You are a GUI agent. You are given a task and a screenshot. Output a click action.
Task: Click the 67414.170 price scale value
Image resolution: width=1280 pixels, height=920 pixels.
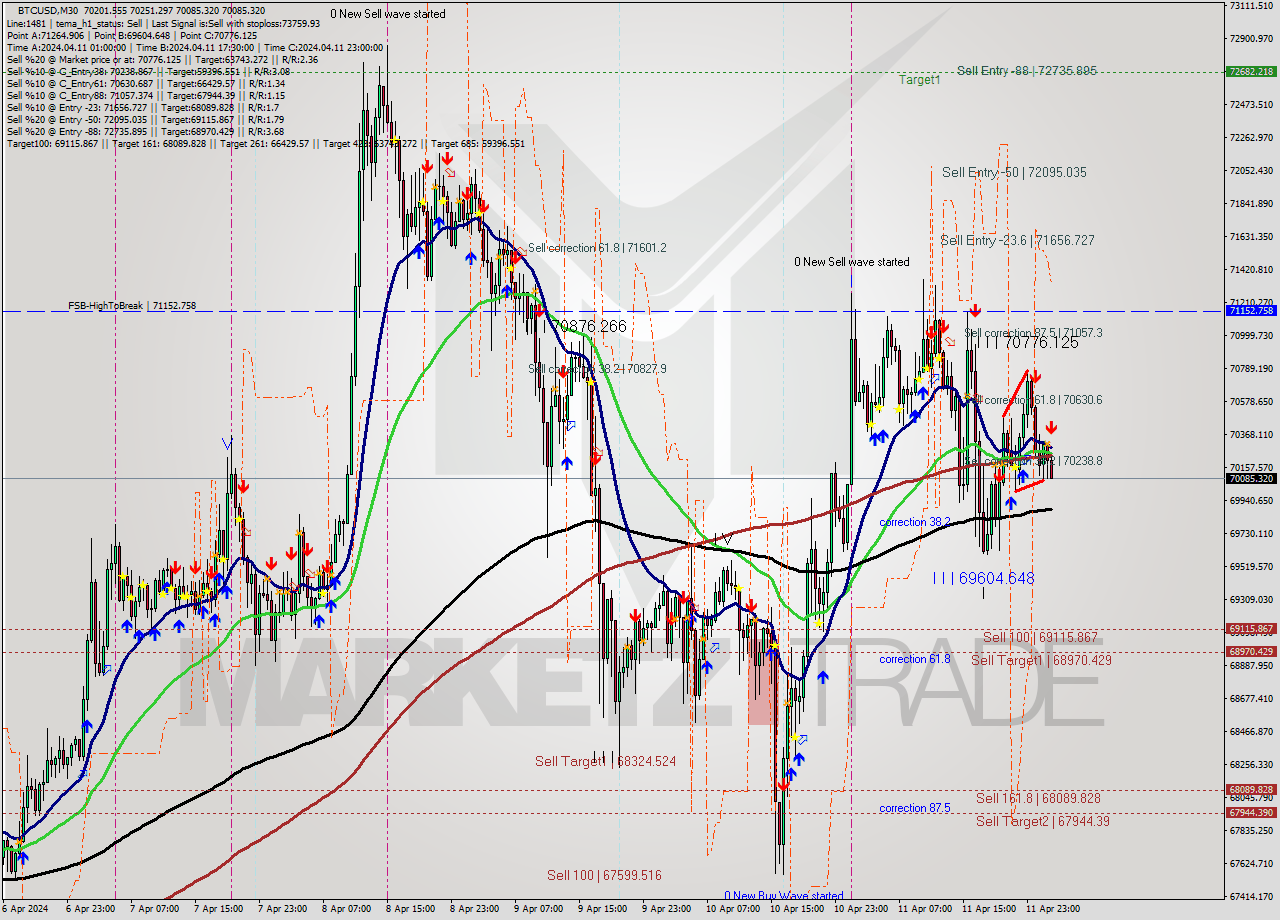point(1250,897)
